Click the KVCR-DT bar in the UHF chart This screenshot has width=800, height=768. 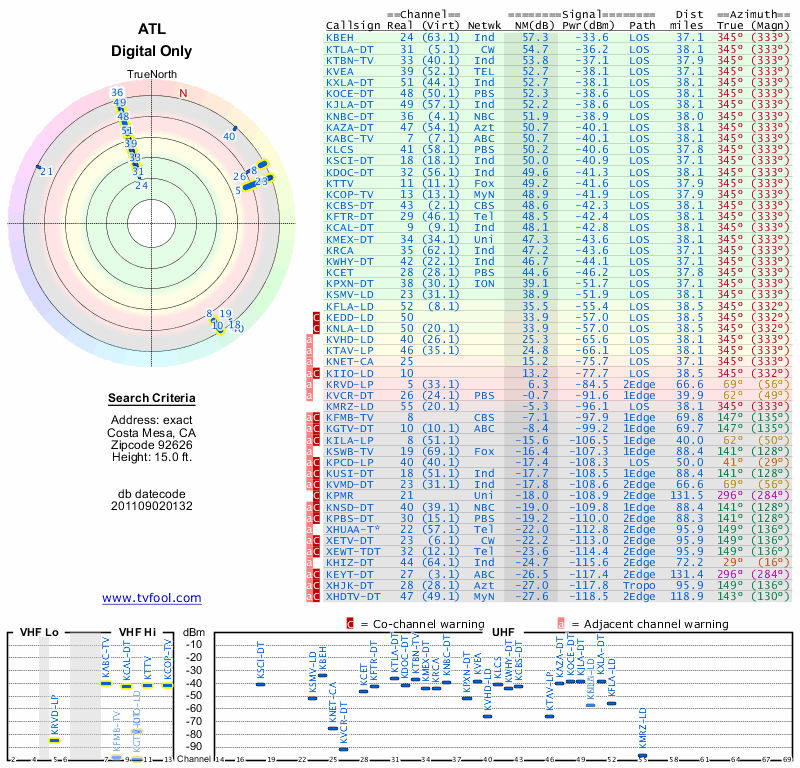pos(343,749)
